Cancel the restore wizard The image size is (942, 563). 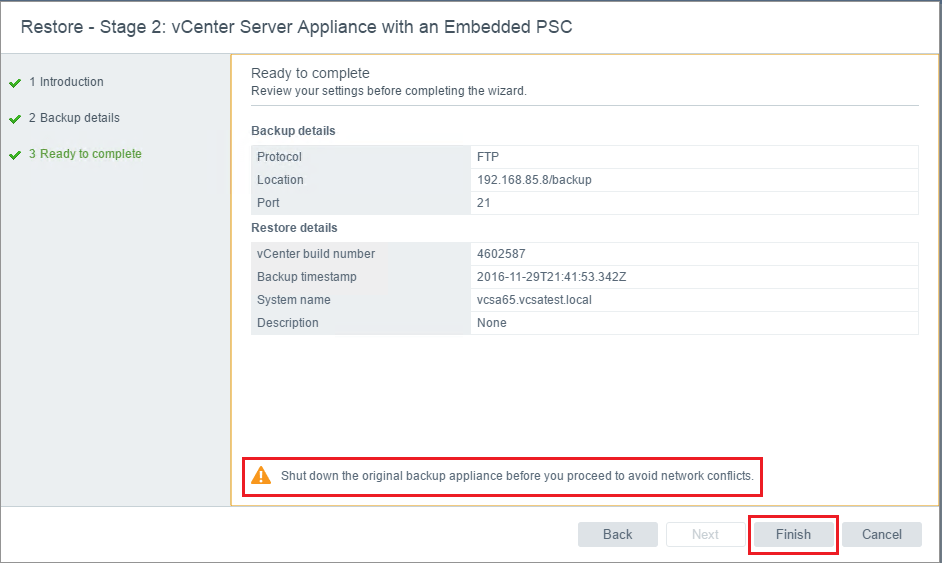(881, 534)
